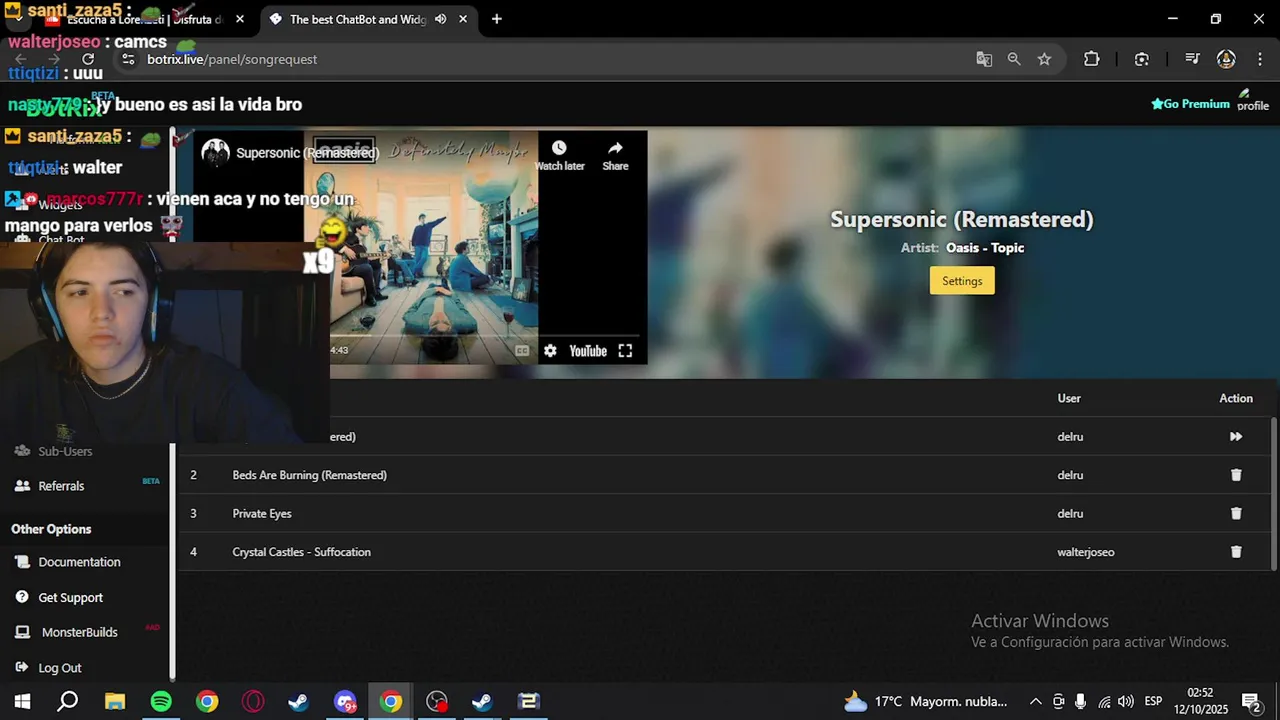Delete Crystal Castles - Suffocation from queue
Screen dimensions: 1280x720
[x=1236, y=552]
